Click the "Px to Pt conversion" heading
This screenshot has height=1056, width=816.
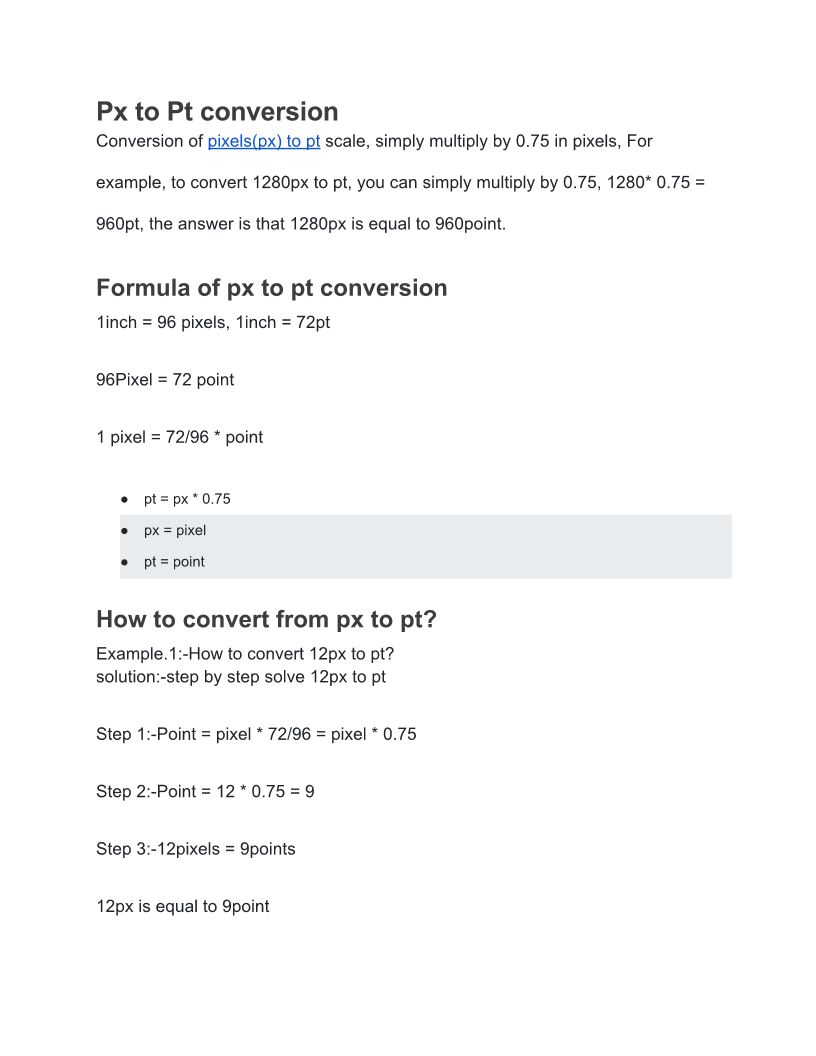[217, 111]
